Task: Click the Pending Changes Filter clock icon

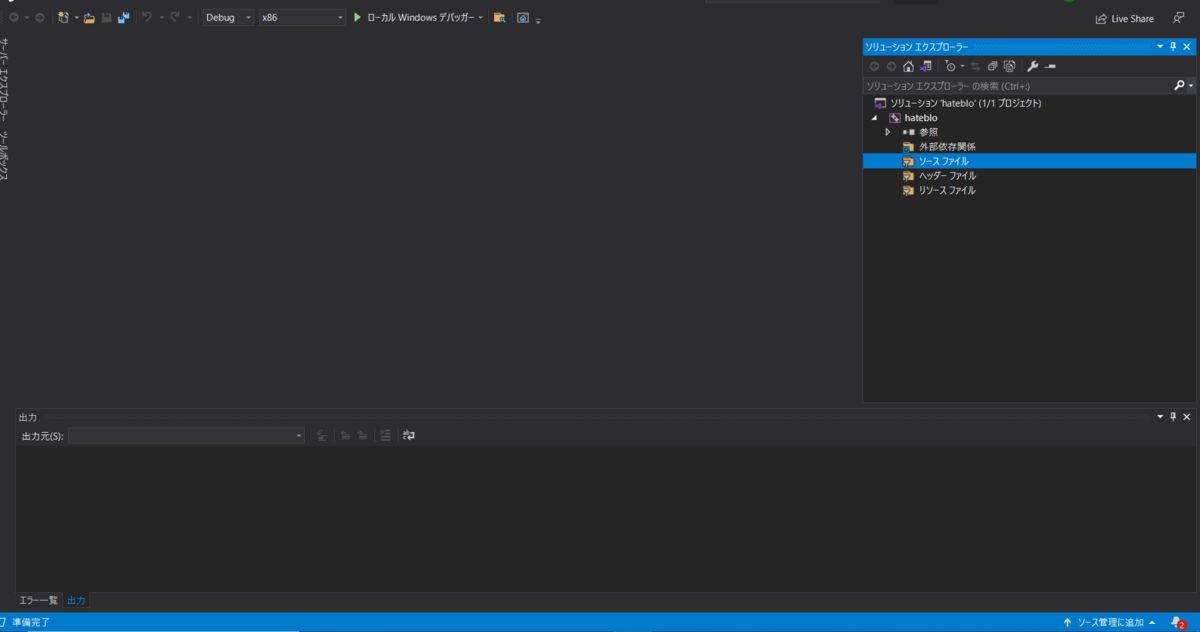Action: 950,66
